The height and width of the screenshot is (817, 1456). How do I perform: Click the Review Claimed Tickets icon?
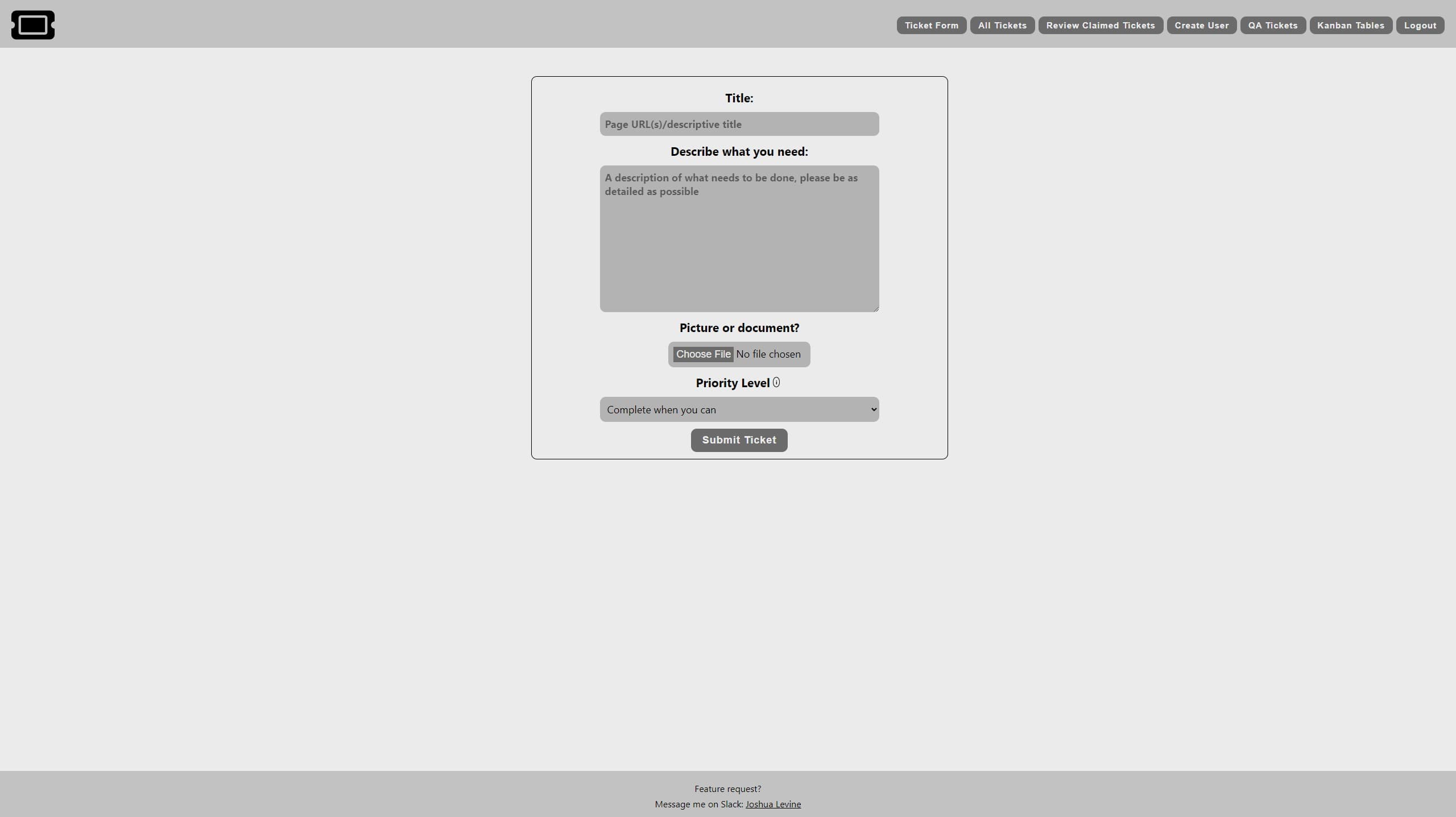(1100, 25)
